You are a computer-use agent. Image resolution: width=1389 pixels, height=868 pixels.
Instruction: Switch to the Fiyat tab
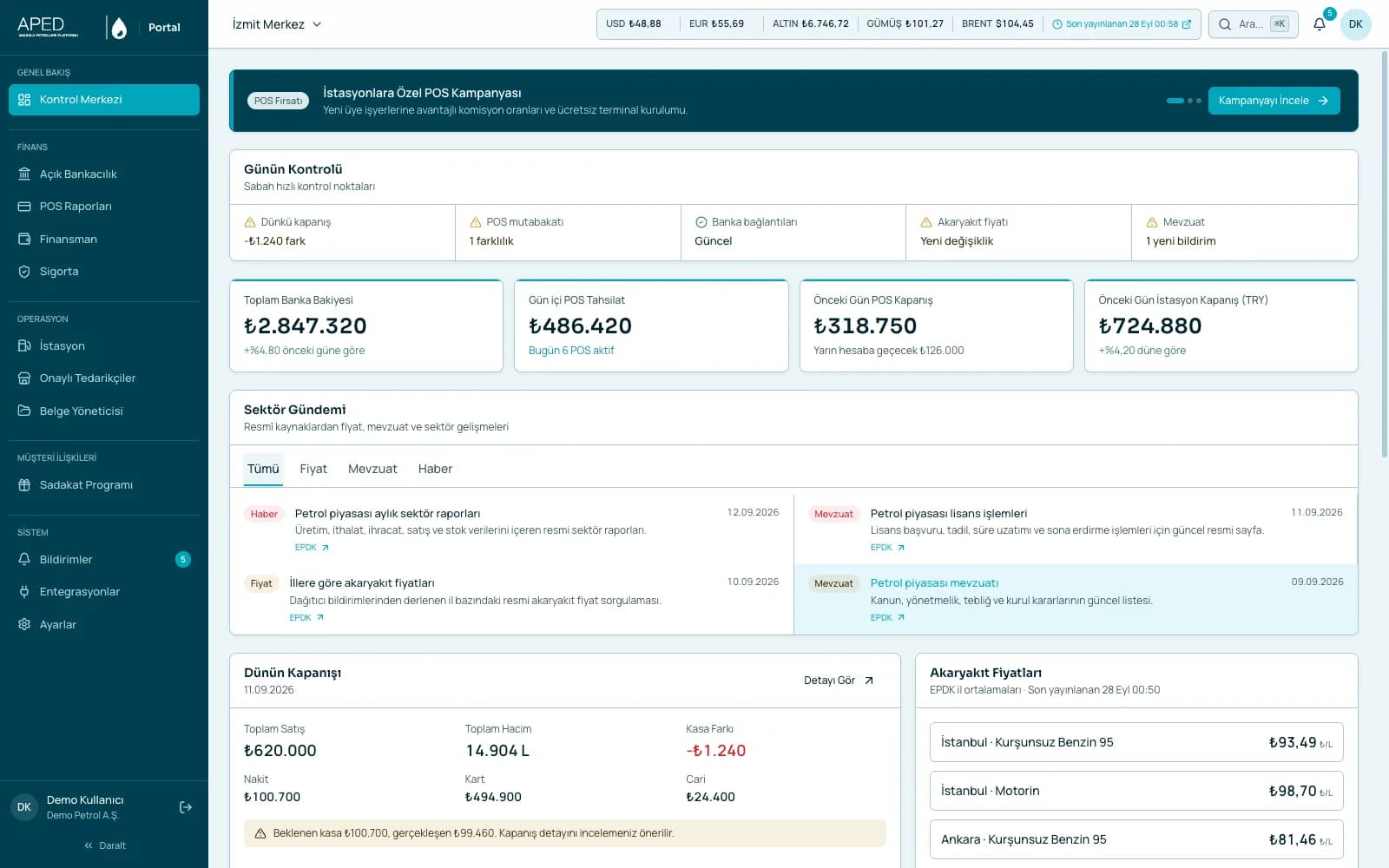click(313, 469)
